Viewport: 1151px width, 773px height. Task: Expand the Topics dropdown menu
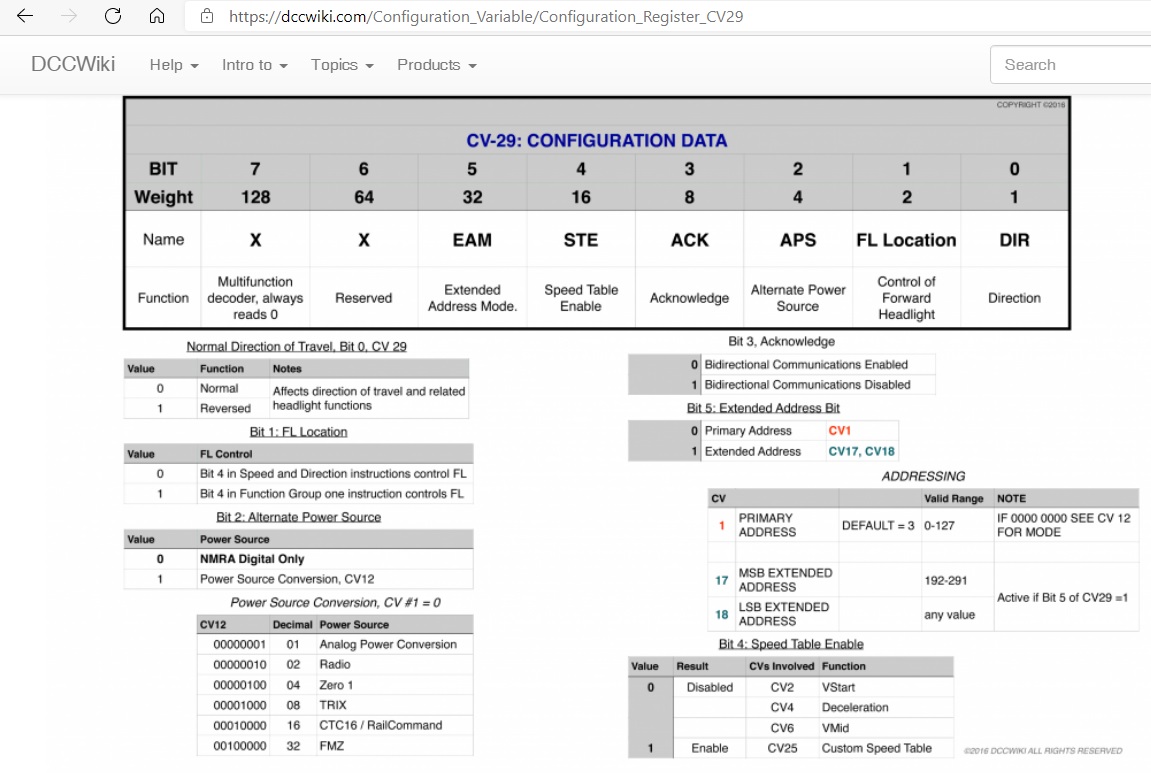tap(342, 65)
